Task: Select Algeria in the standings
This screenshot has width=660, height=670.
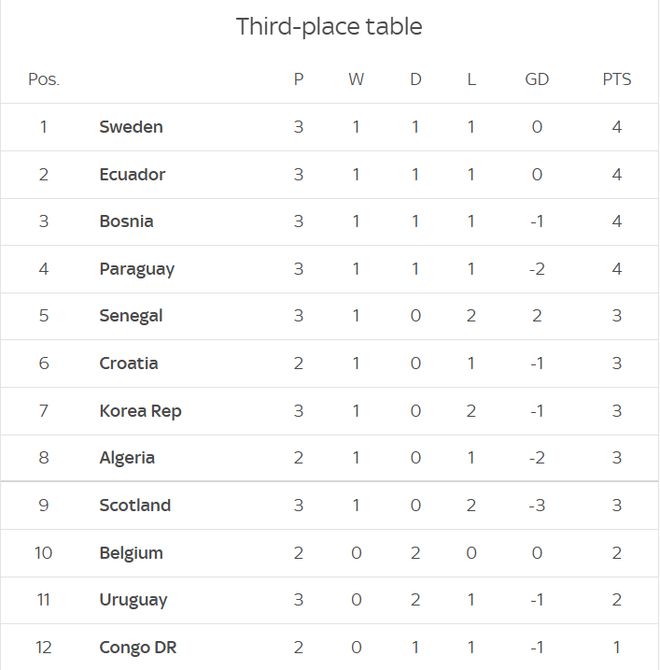Action: click(127, 458)
